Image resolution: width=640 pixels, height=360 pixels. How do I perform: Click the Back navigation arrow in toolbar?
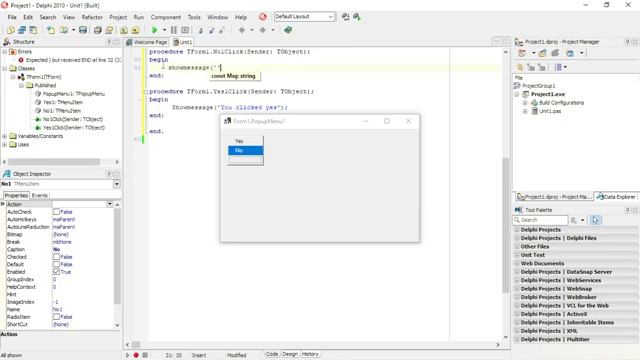click(242, 30)
